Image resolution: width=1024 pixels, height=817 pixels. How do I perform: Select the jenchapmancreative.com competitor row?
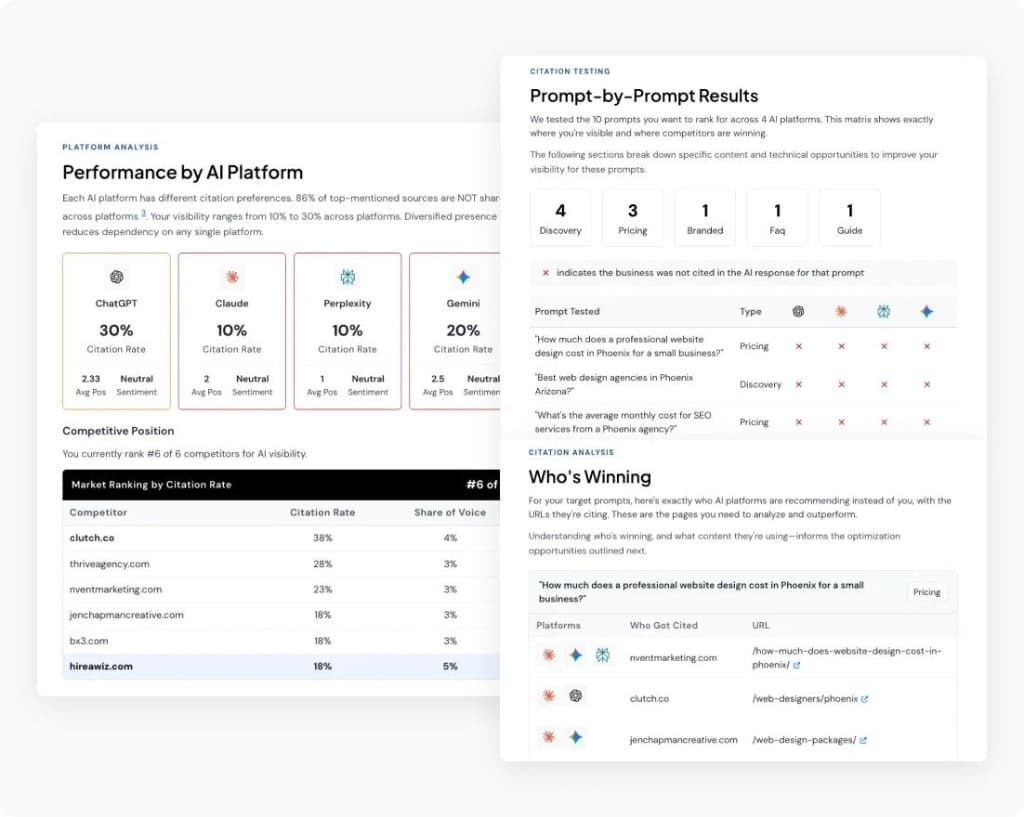tap(281, 615)
